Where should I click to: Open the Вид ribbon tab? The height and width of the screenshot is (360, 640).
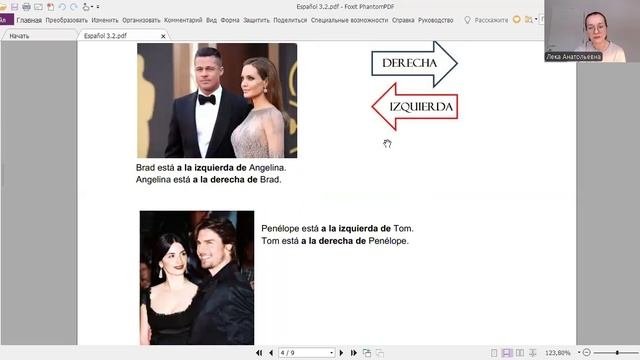tap(211, 20)
